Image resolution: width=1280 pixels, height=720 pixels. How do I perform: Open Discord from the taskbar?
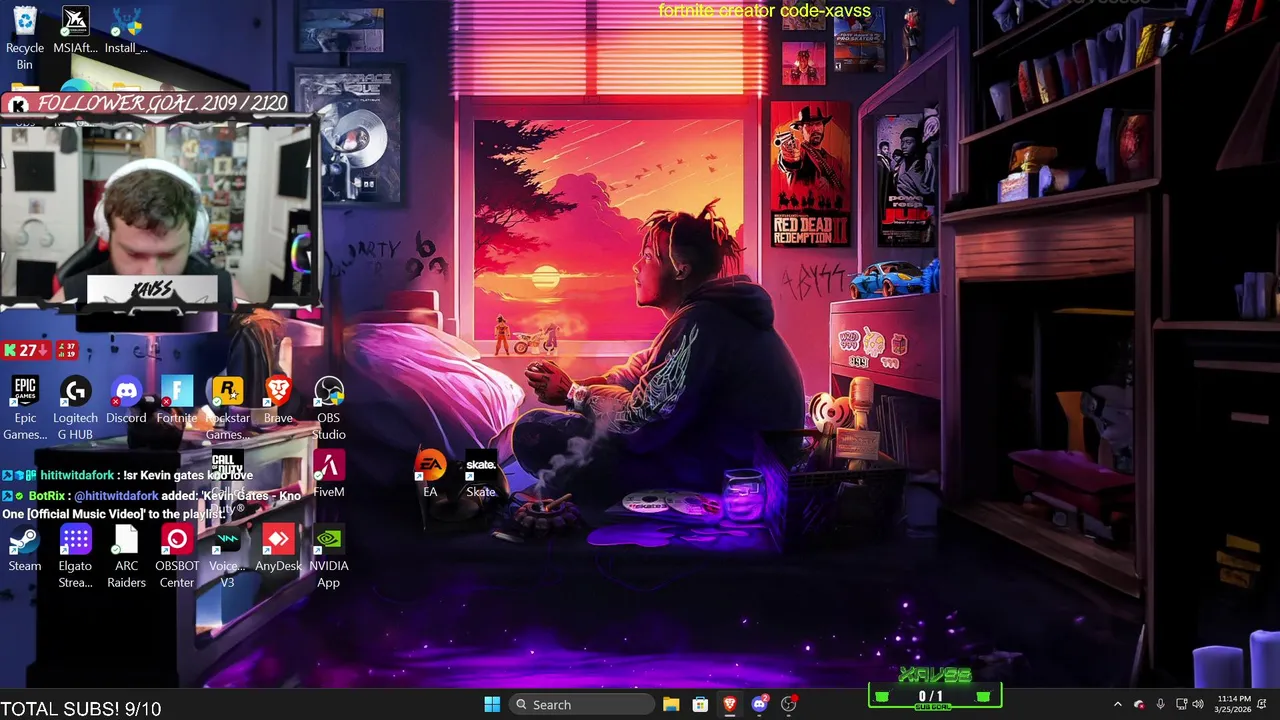point(759,705)
